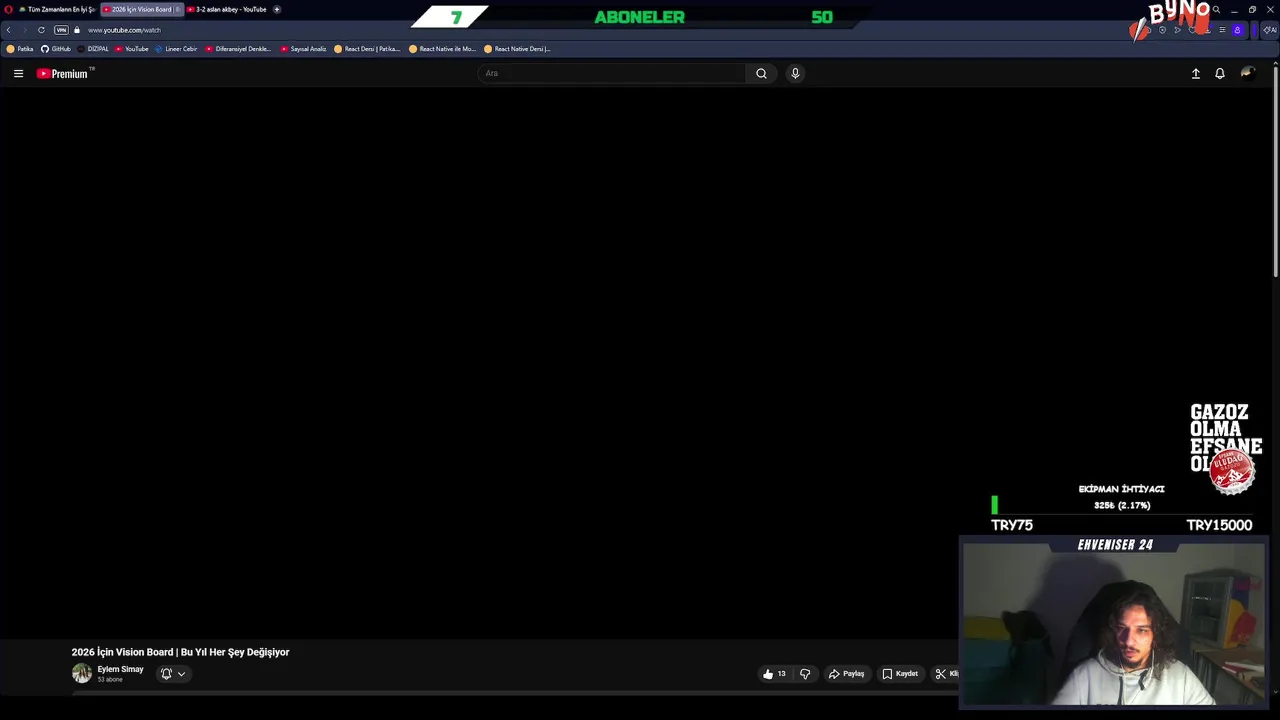Click the page vertical scrollbar
The width and height of the screenshot is (1280, 720).
pyautogui.click(x=1275, y=170)
